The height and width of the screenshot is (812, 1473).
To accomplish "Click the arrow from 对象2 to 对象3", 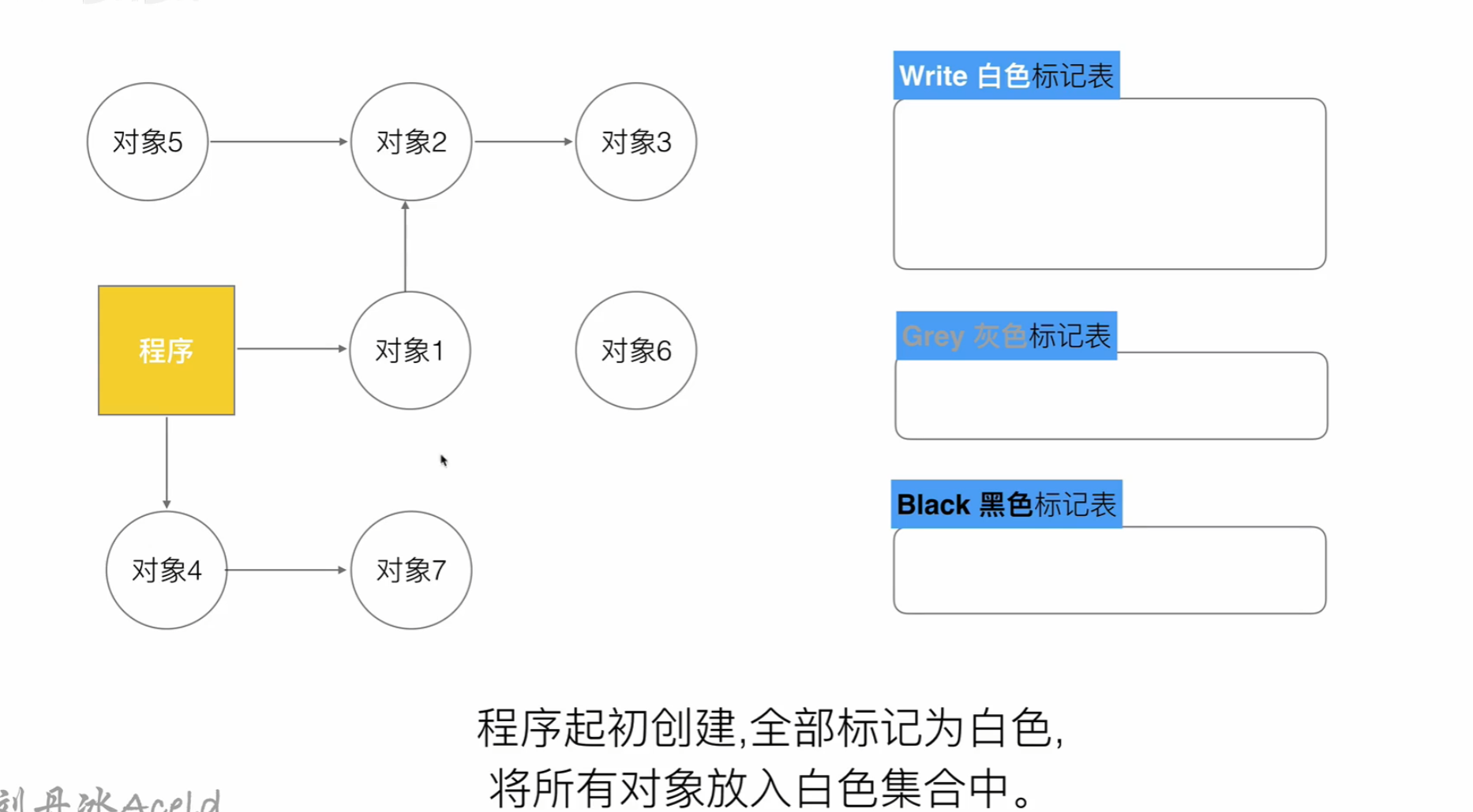I will [x=523, y=142].
